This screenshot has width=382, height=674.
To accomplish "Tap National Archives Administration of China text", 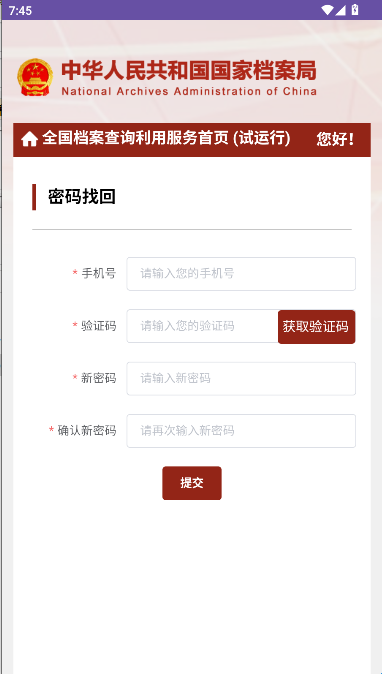I will pos(189,91).
